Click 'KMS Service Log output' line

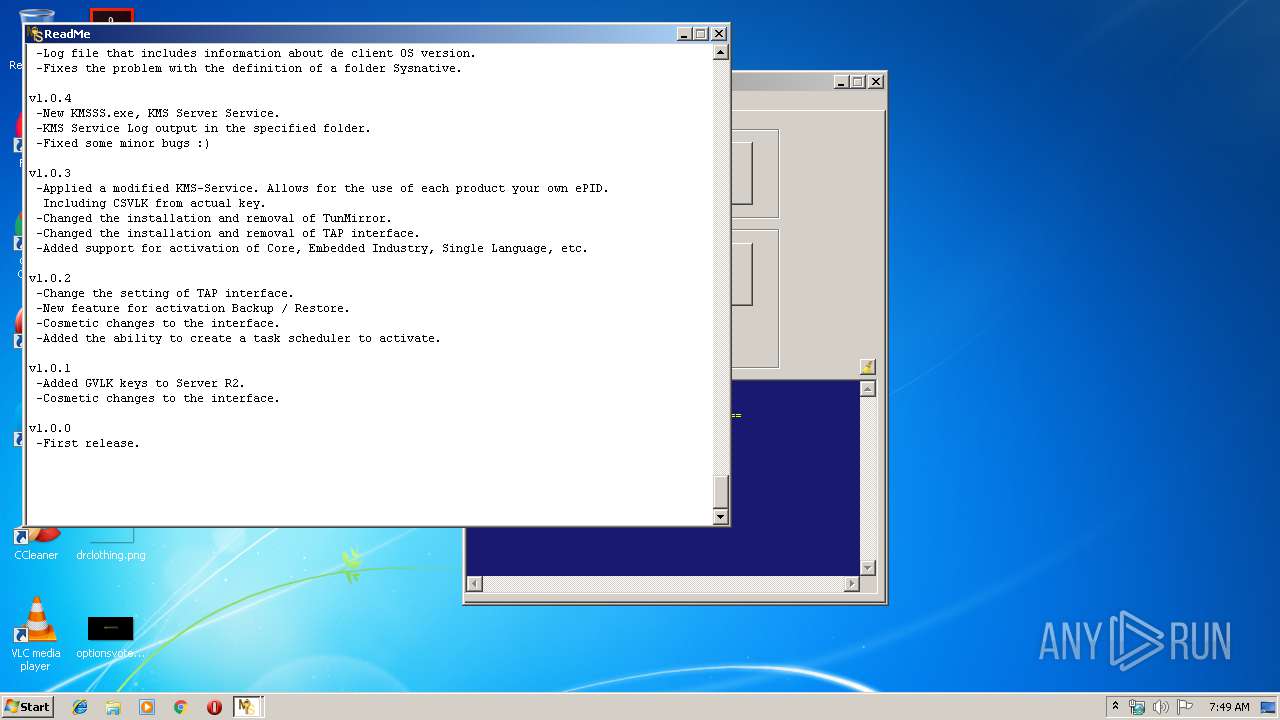click(203, 128)
